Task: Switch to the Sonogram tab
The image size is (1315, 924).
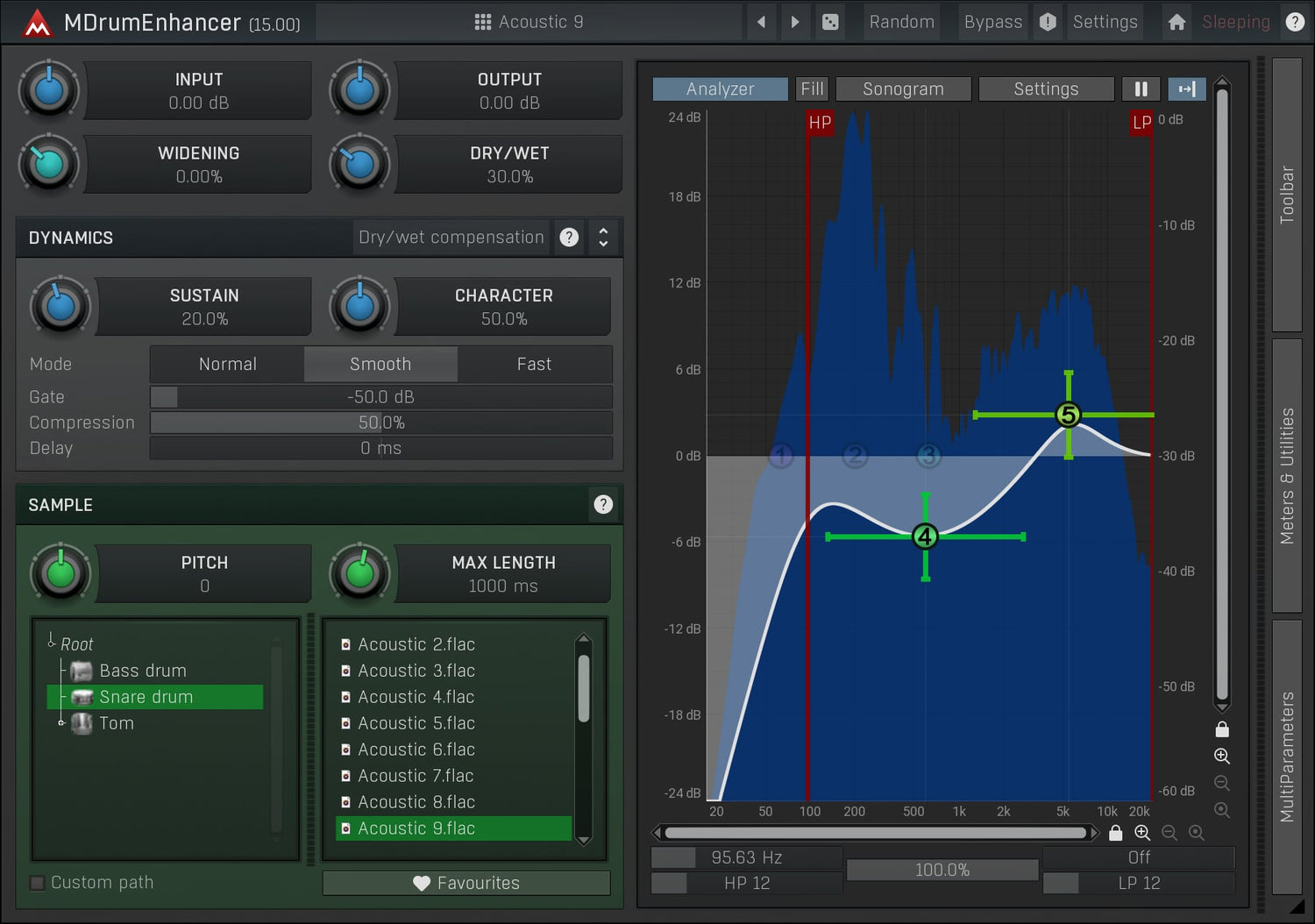Action: tap(903, 89)
